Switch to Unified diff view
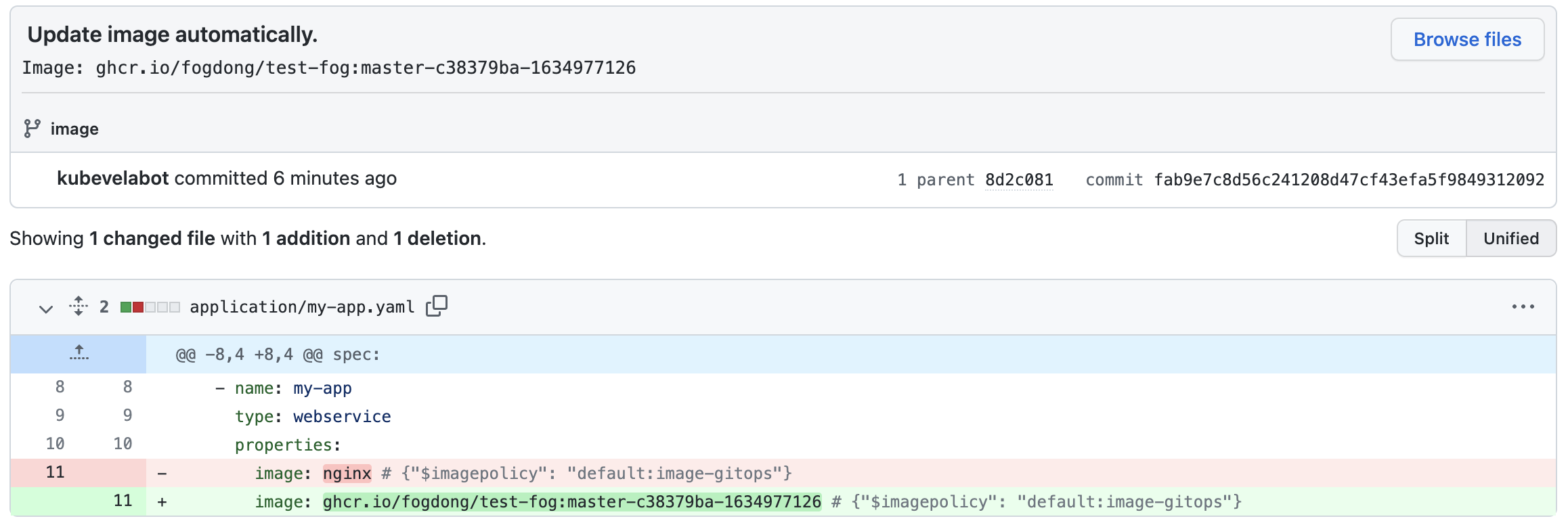Screen dimensions: 1568x525 point(1510,238)
